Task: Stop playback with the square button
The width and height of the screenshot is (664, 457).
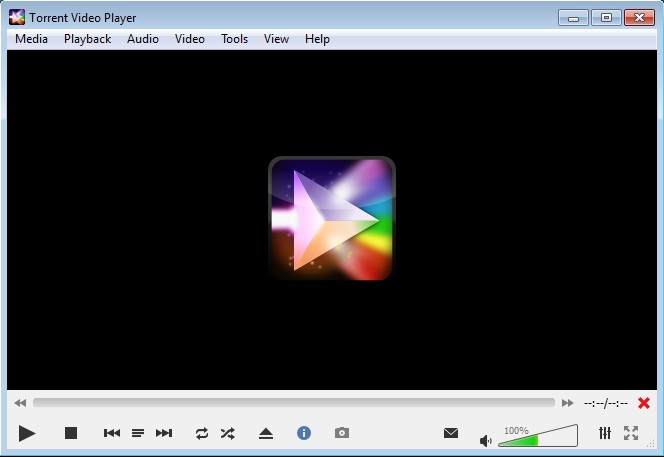Action: (x=71, y=433)
